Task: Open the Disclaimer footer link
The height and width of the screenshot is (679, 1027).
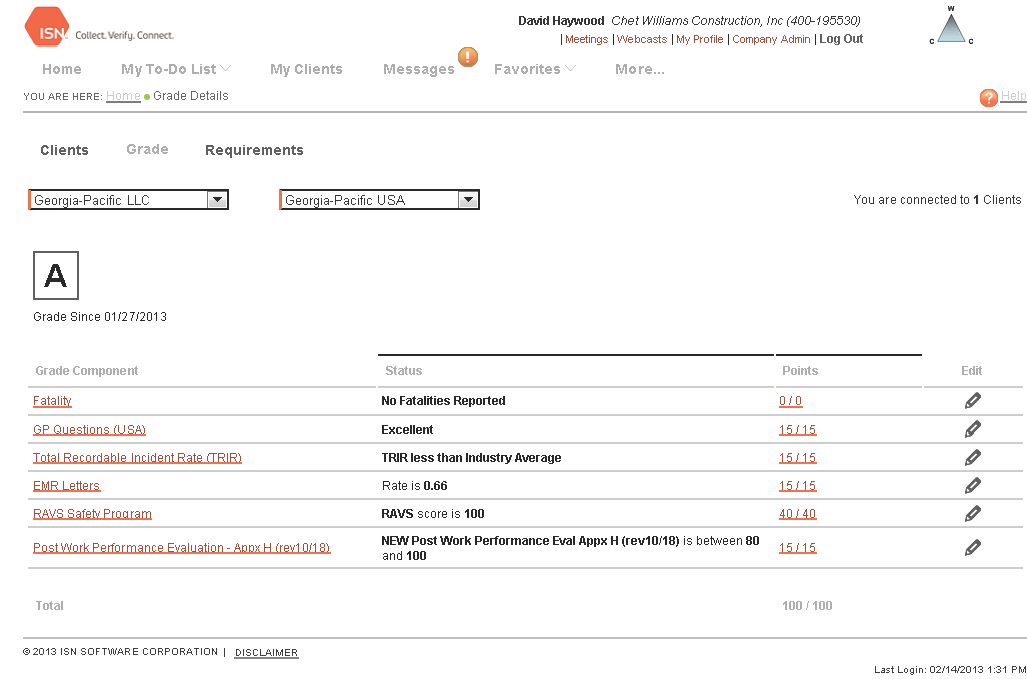Action: [267, 653]
